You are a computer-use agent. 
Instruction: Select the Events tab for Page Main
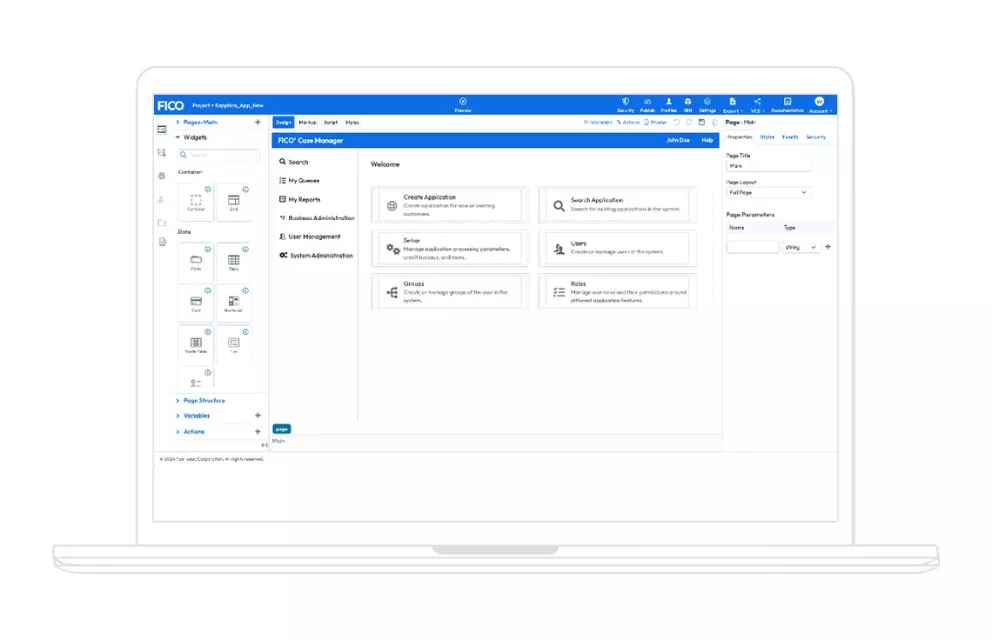click(791, 137)
